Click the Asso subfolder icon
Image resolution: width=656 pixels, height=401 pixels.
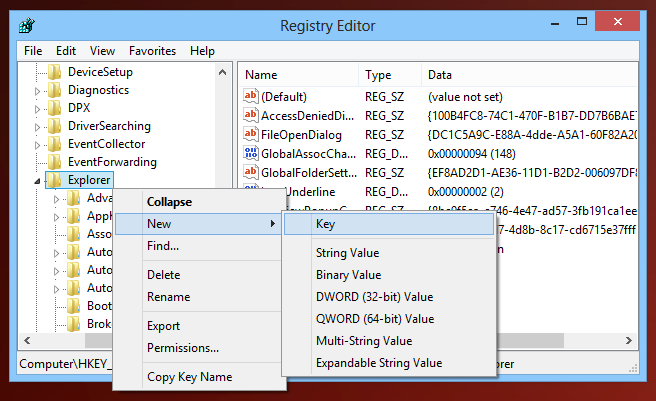pyautogui.click(x=74, y=234)
